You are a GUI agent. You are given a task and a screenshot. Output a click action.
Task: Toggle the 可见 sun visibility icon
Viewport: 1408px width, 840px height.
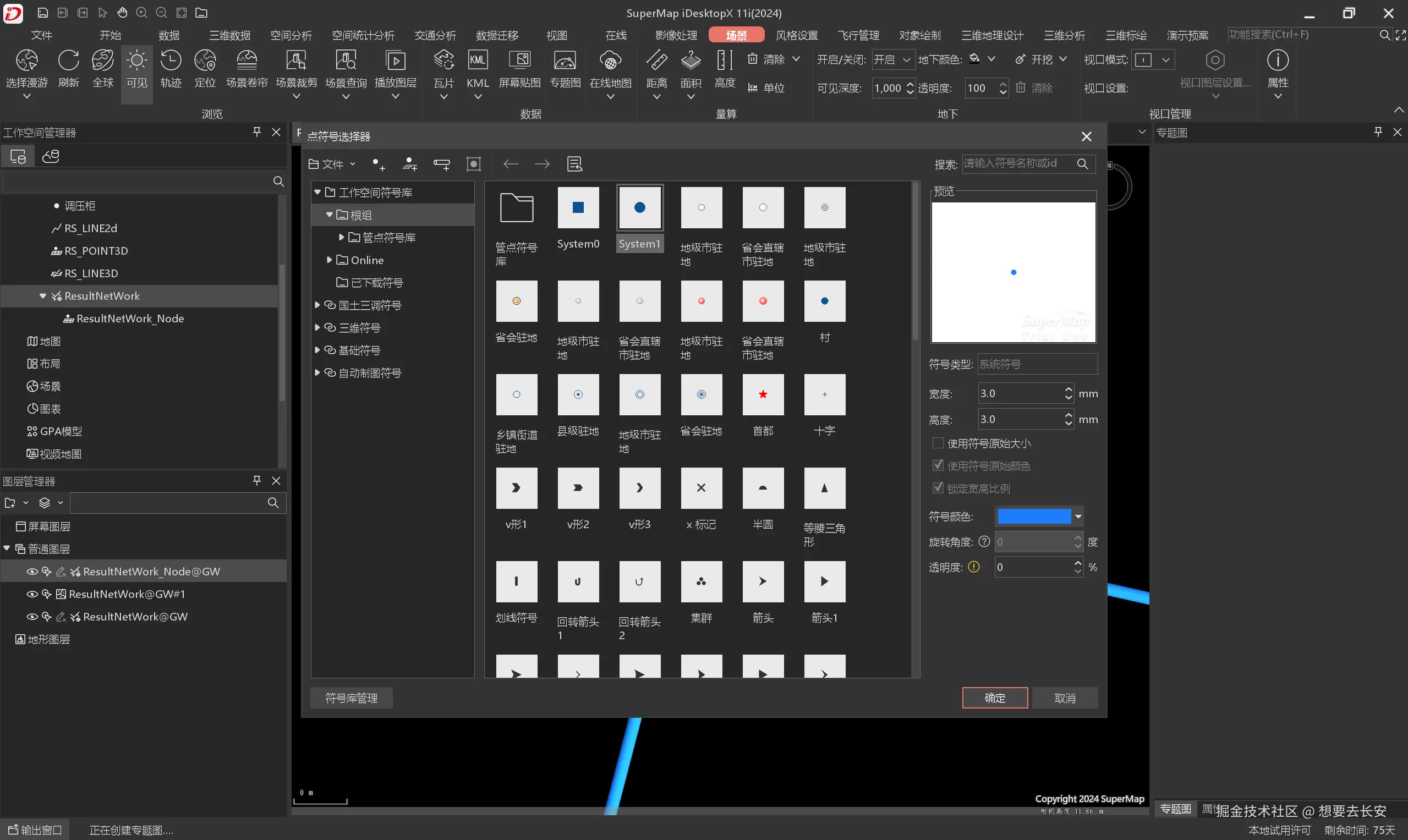pyautogui.click(x=136, y=61)
